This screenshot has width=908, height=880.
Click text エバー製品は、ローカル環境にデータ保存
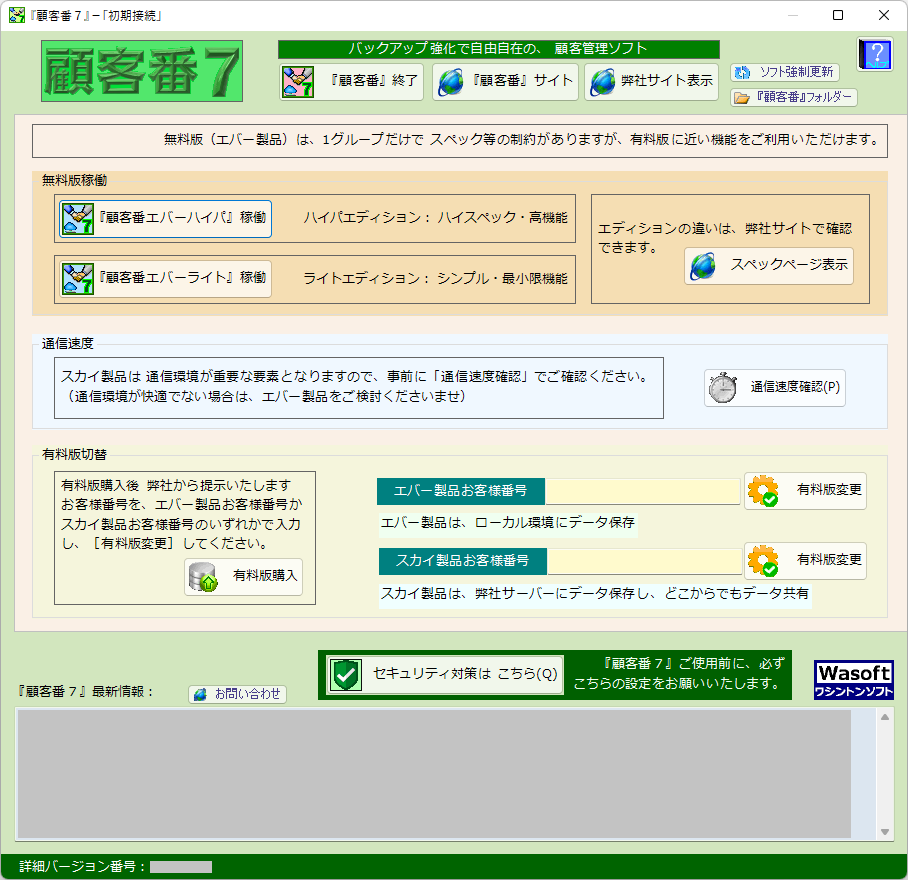tap(508, 523)
